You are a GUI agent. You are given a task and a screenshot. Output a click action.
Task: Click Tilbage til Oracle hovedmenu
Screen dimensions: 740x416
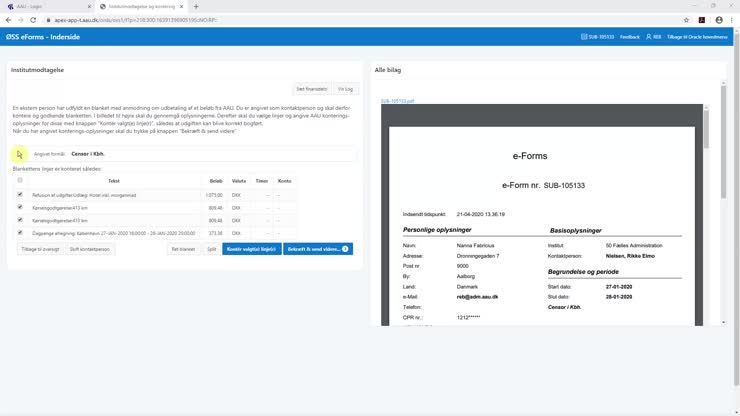[x=699, y=37]
